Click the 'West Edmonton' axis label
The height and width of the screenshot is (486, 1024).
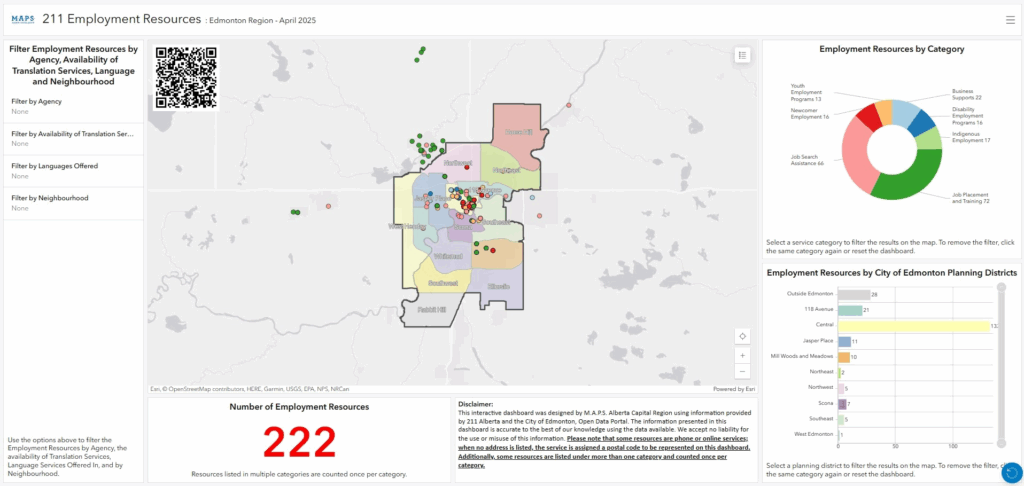pos(816,434)
